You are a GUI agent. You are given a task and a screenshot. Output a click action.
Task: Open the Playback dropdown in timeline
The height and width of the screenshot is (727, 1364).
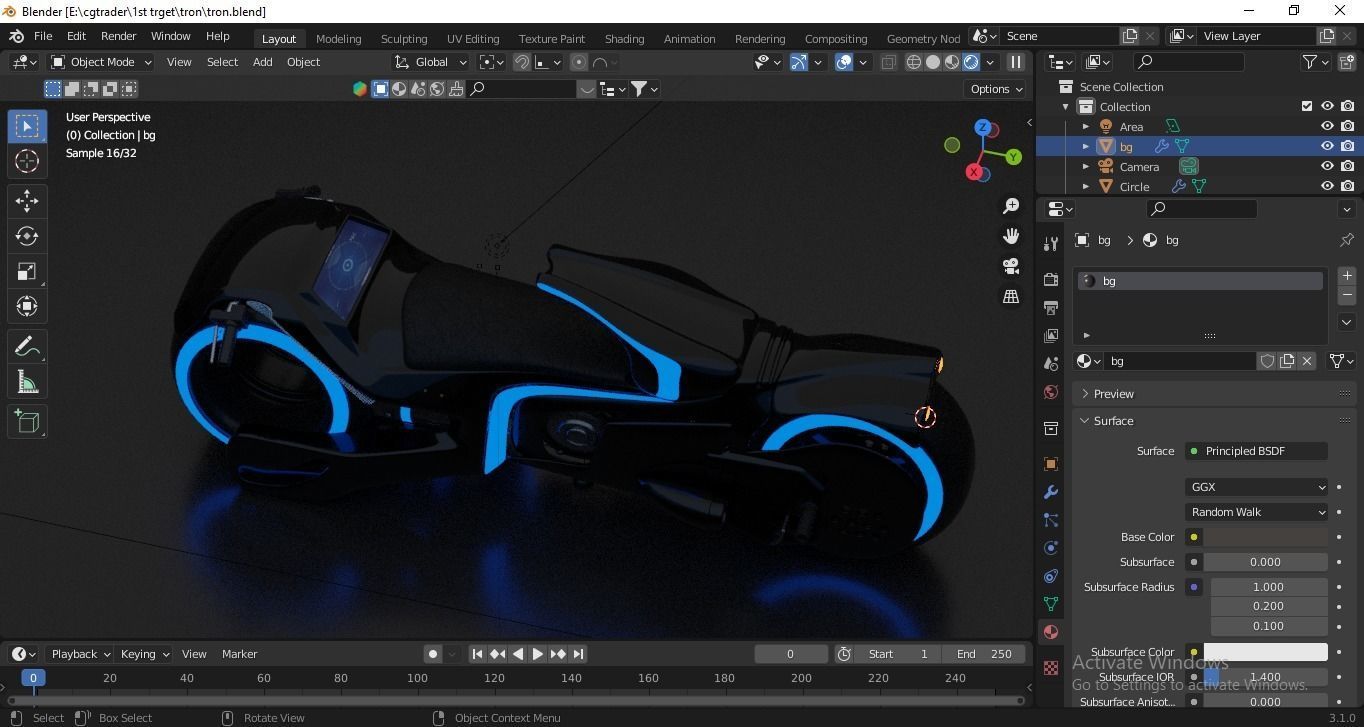81,654
